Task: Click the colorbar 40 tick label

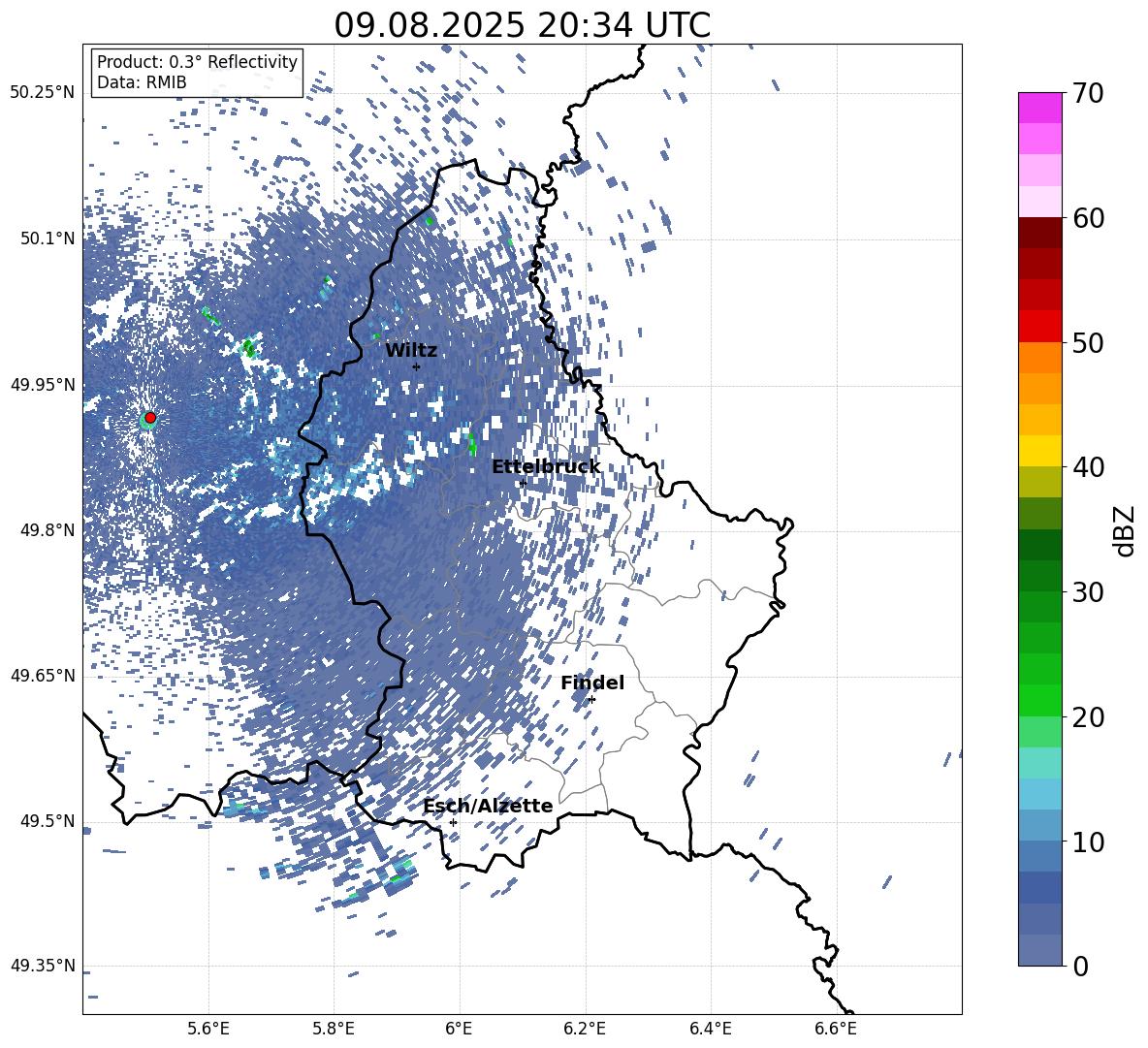Action: [x=1088, y=467]
